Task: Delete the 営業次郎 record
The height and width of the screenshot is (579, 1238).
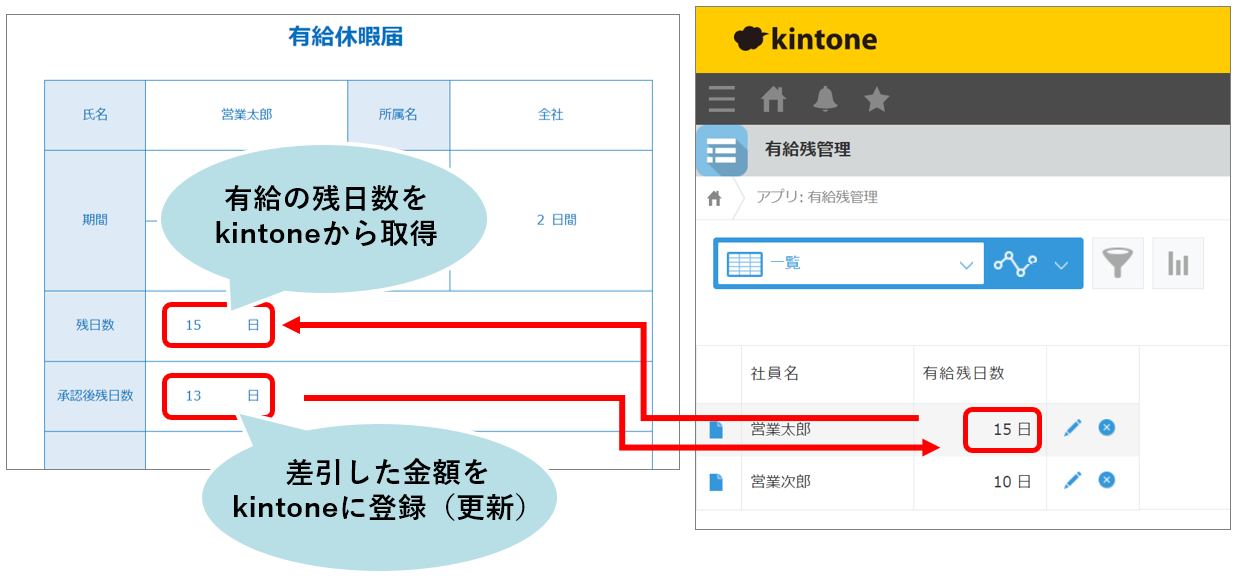Action: click(1106, 479)
